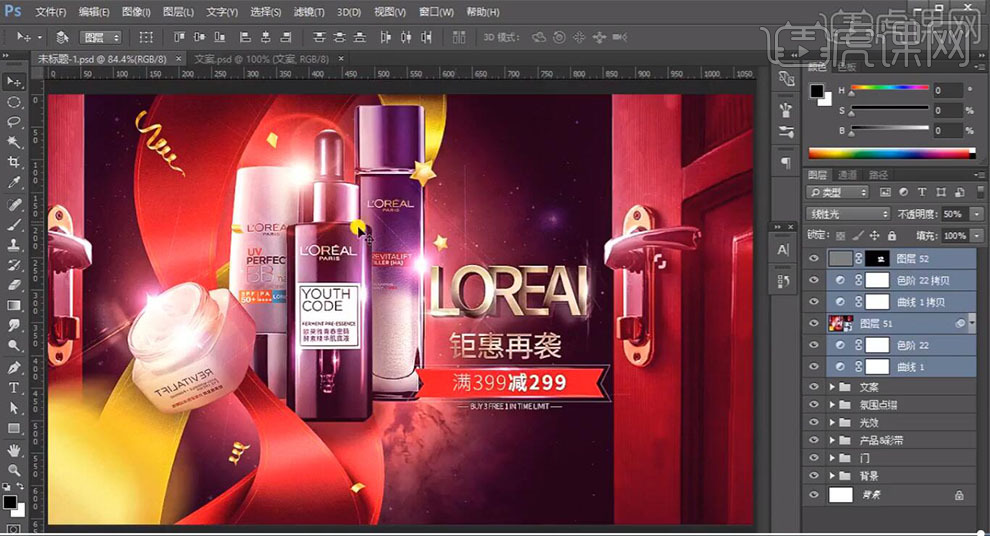
Task: Toggle auto-select checkbox icon in options bar
Action: (x=62, y=37)
